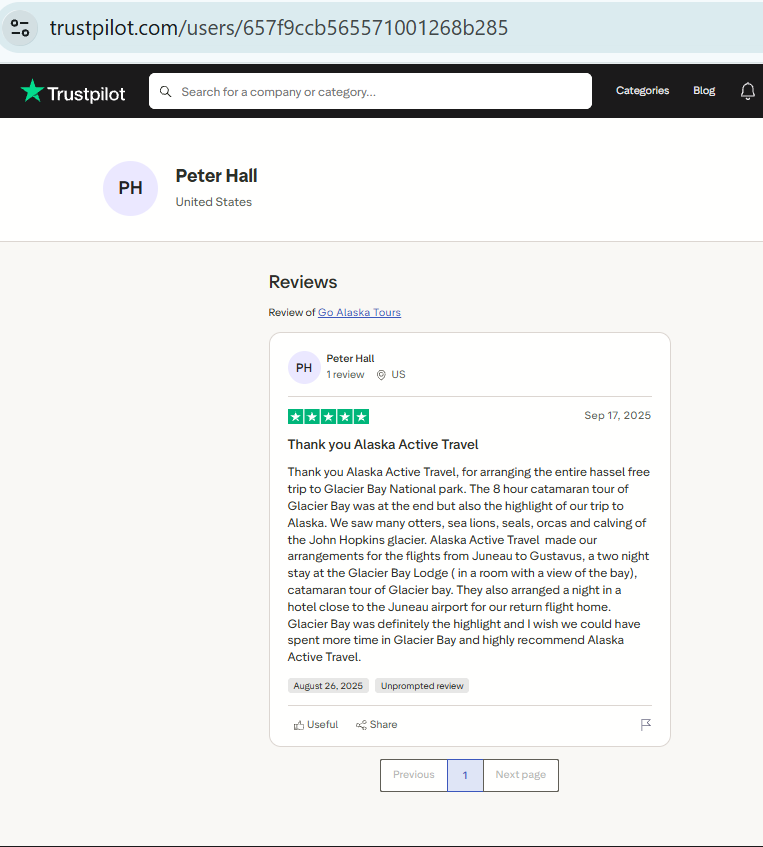Click the United States location text
The height and width of the screenshot is (847, 763).
pyautogui.click(x=213, y=202)
